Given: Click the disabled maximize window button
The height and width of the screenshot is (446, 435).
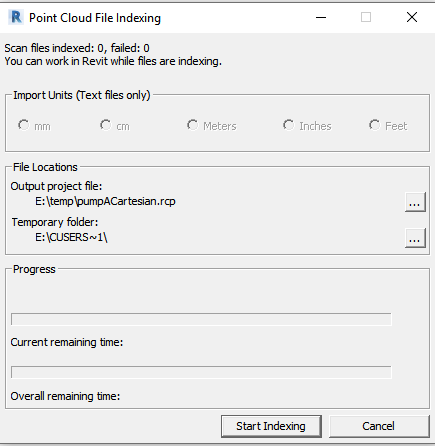Looking at the screenshot, I should [x=366, y=17].
